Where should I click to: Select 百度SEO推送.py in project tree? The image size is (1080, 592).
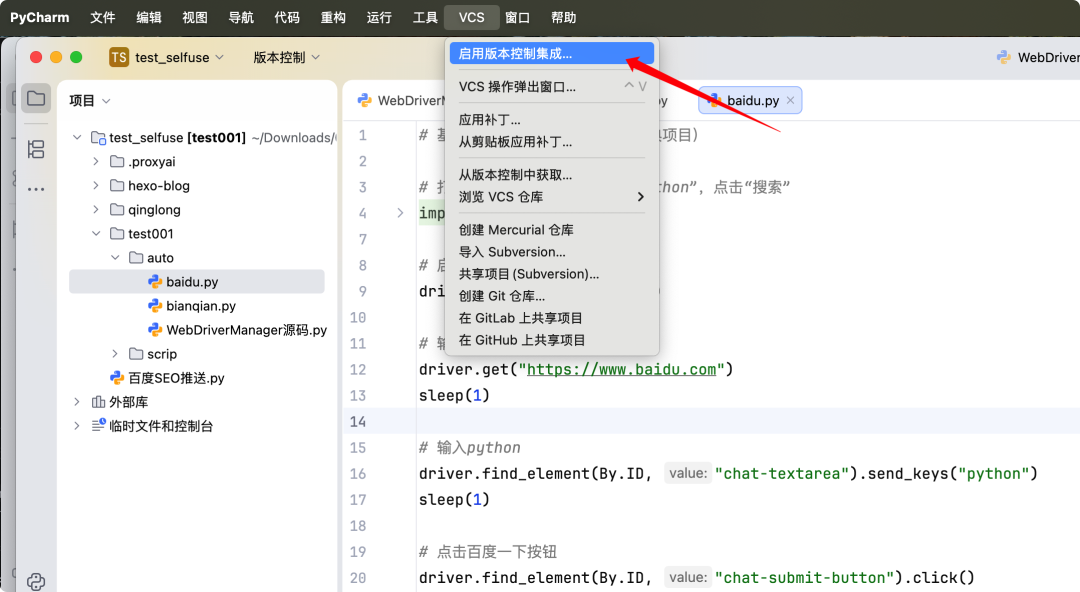pos(176,378)
